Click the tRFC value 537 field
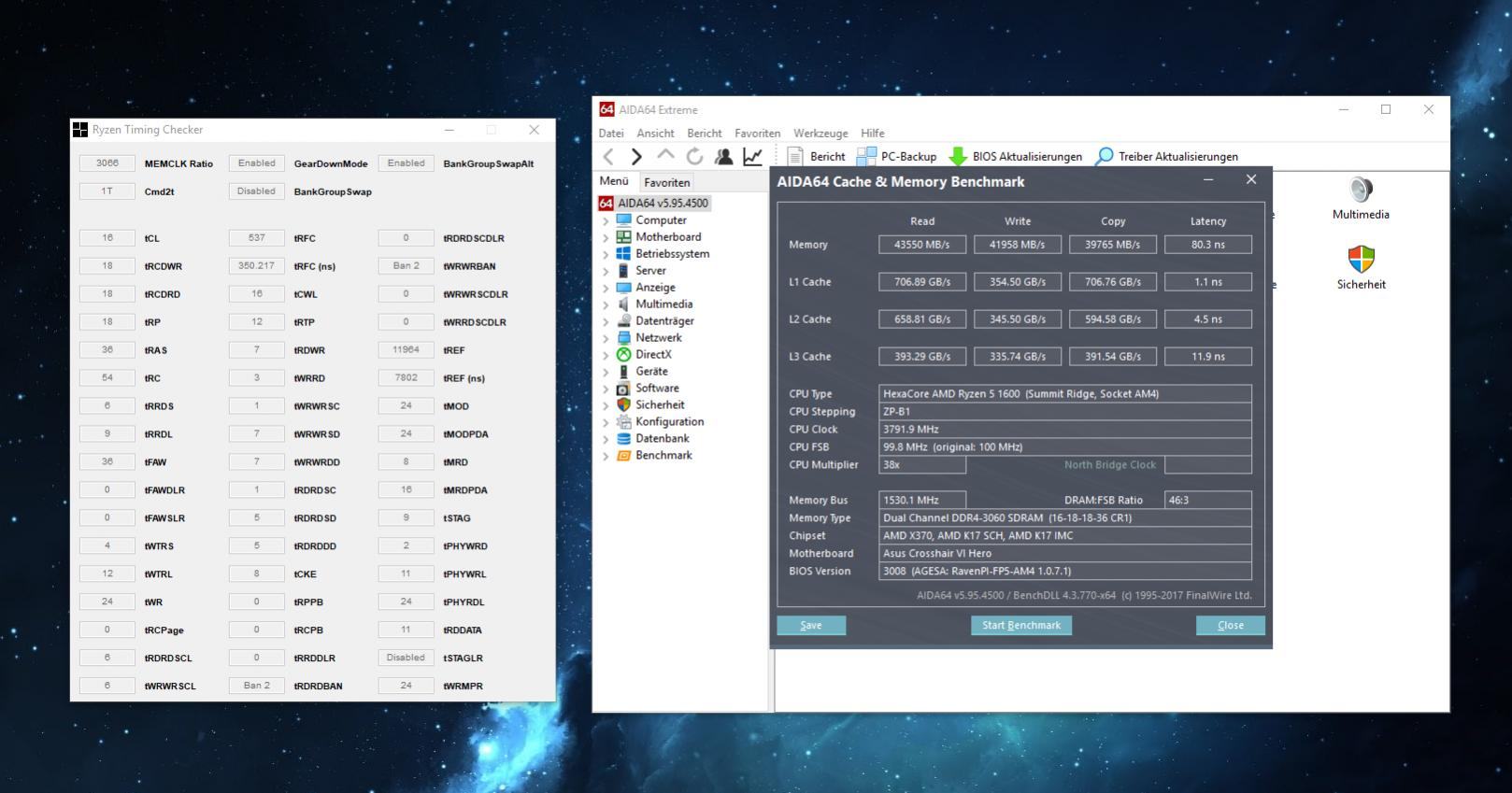1512x793 pixels. [x=257, y=238]
